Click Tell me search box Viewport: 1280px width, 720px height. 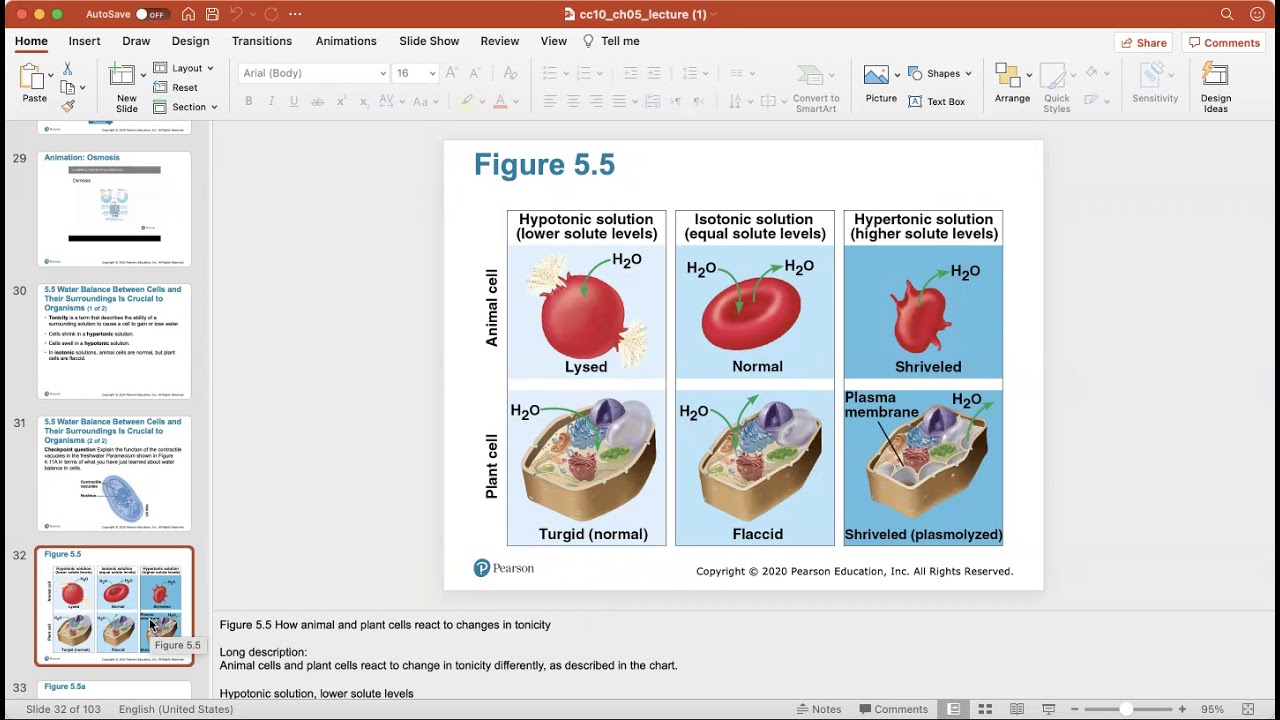click(x=611, y=41)
